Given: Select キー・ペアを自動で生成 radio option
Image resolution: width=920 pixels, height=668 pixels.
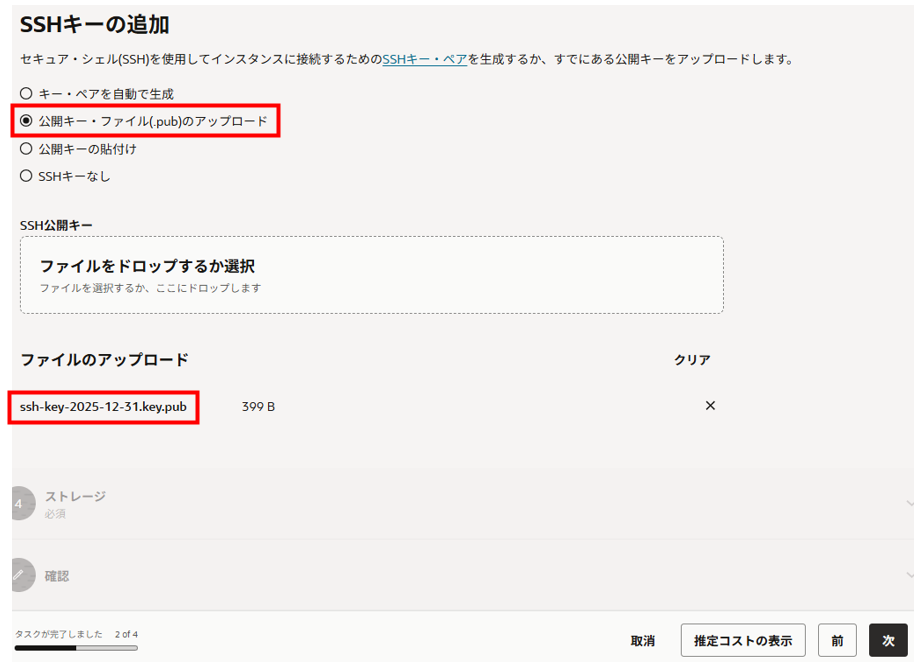Looking at the screenshot, I should coord(27,94).
